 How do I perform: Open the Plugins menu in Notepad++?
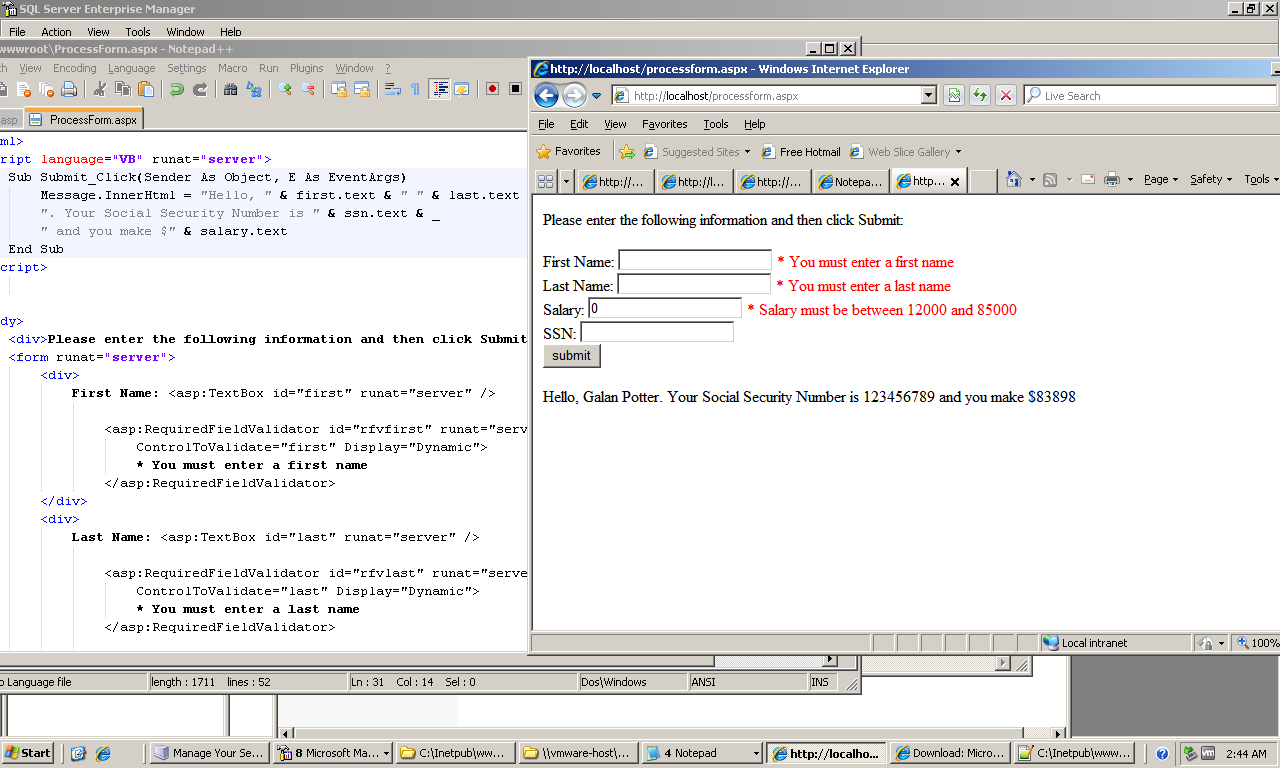pyautogui.click(x=306, y=68)
